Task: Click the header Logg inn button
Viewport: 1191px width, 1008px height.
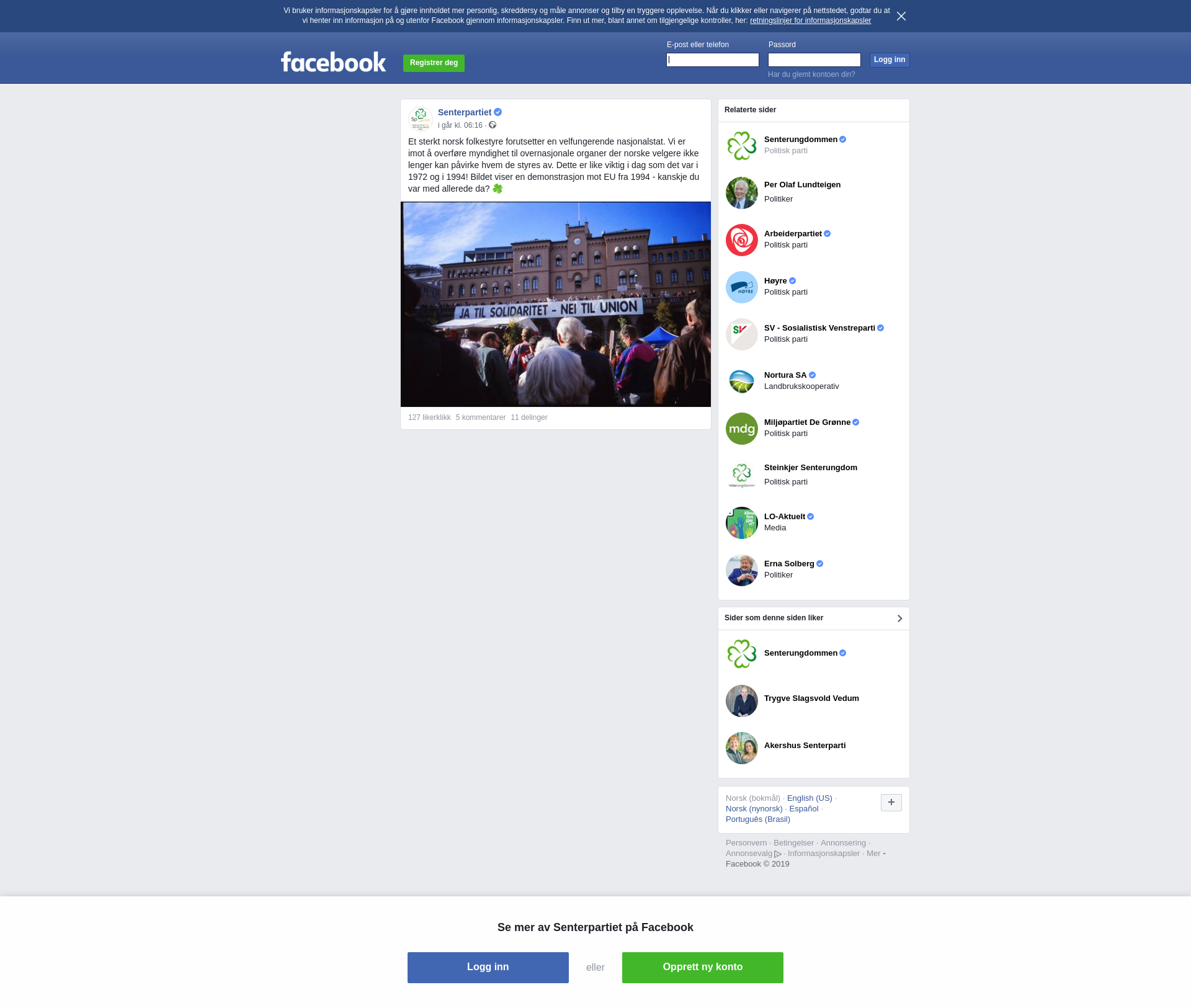Action: 890,60
